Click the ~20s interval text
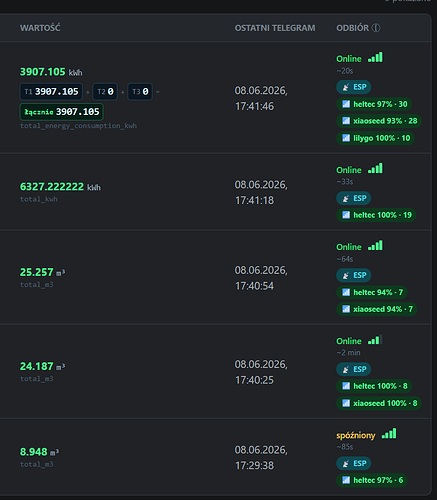This screenshot has height=500, width=437. pyautogui.click(x=345, y=71)
